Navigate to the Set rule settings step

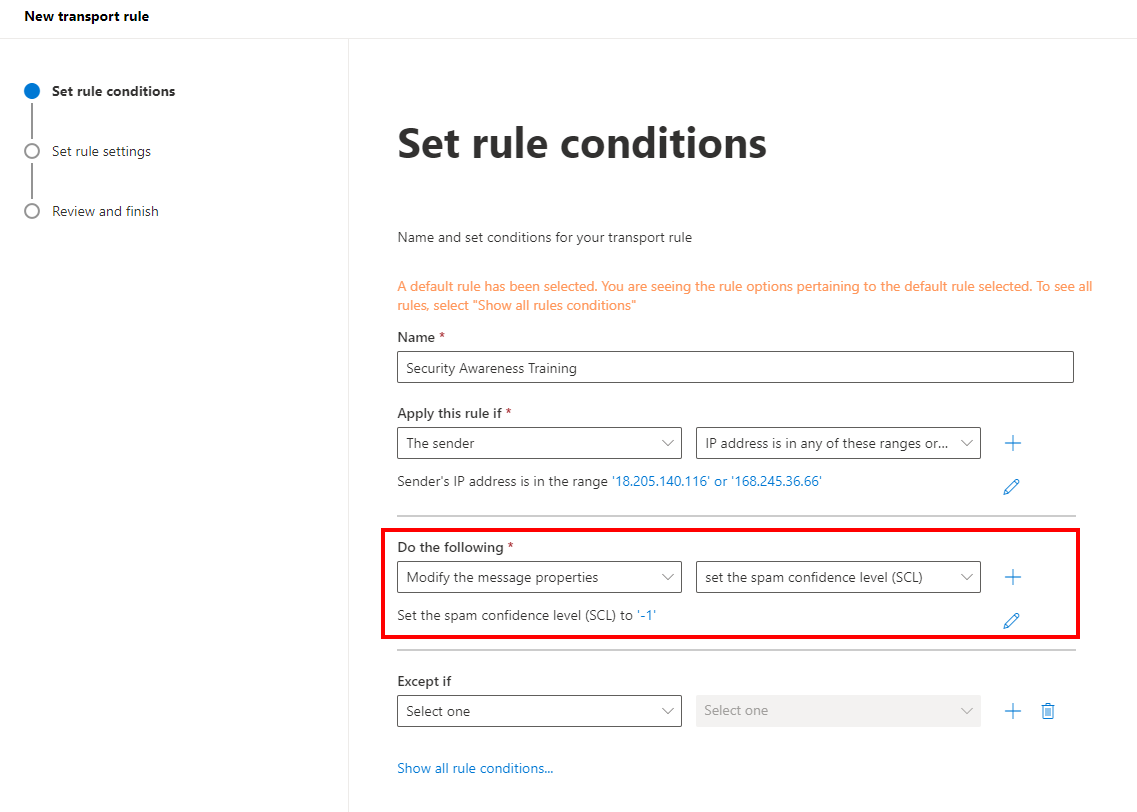[101, 151]
